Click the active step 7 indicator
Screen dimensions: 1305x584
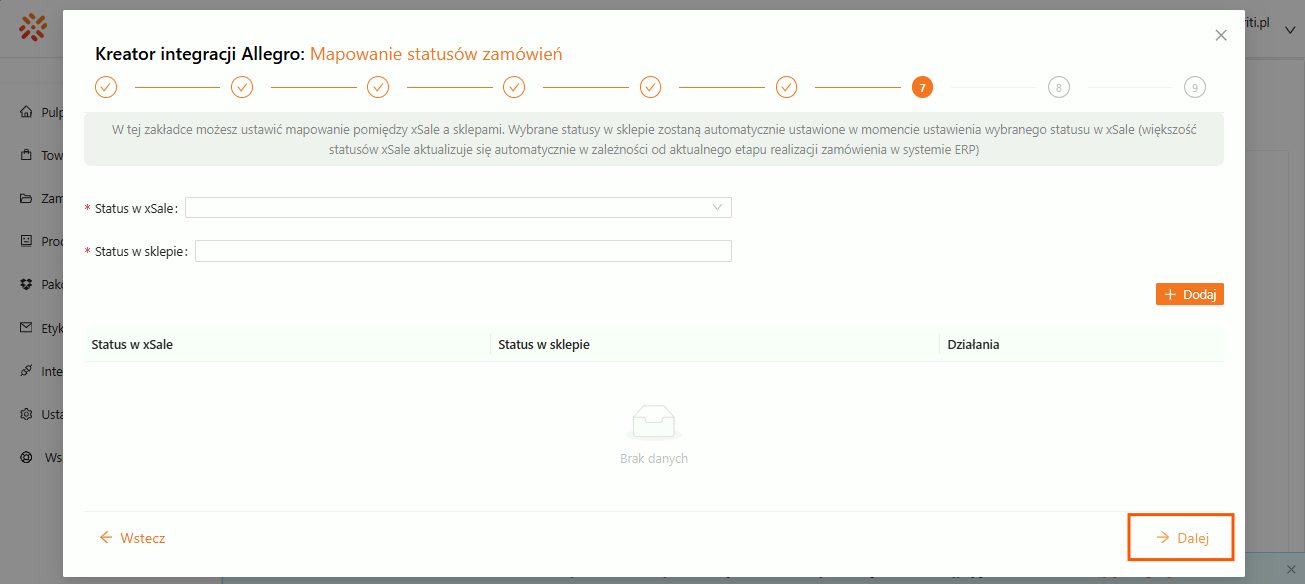tap(922, 87)
